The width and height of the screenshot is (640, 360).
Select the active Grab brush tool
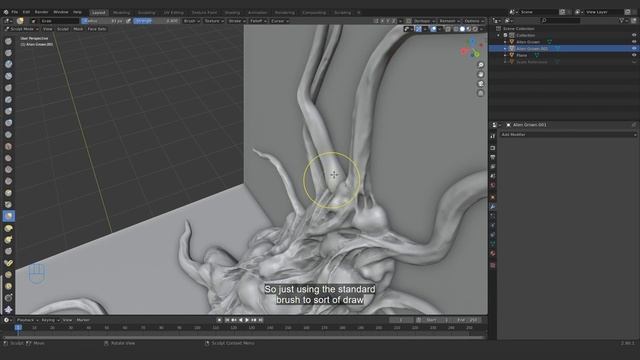coord(8,216)
